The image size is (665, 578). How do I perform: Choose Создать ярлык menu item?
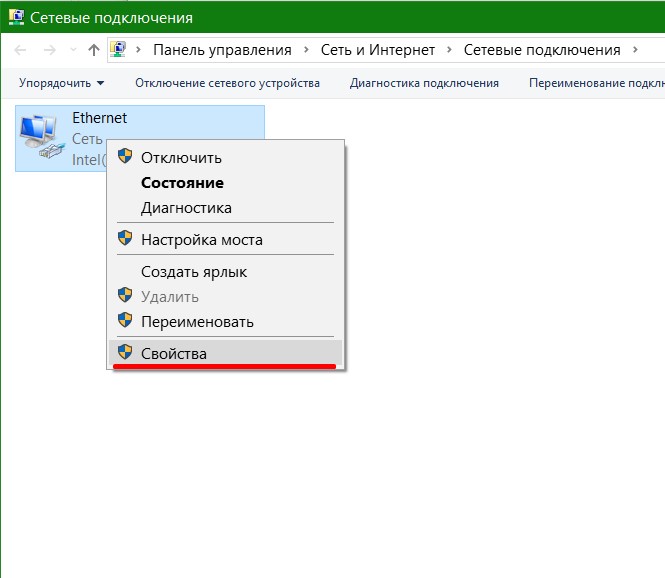click(x=225, y=272)
